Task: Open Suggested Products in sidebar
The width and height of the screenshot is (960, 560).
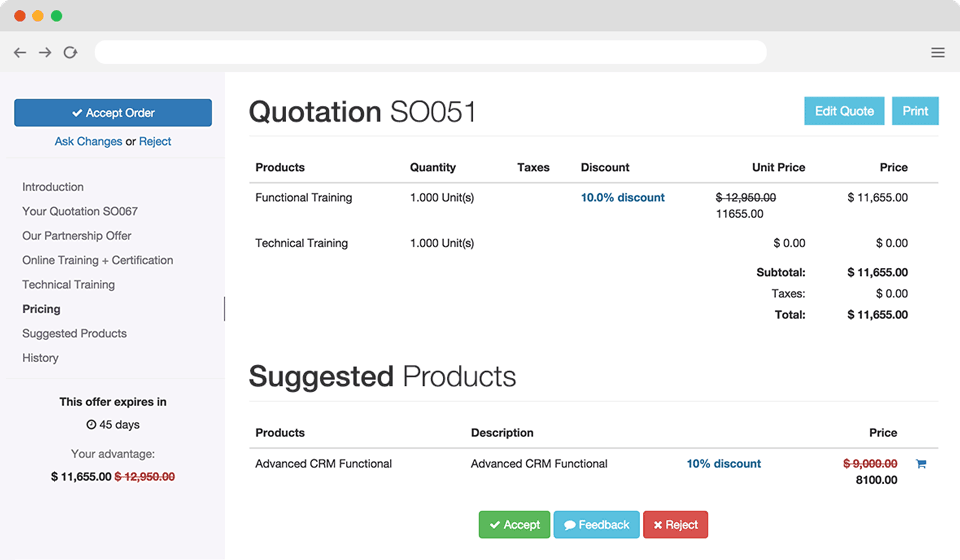Action: pos(74,334)
